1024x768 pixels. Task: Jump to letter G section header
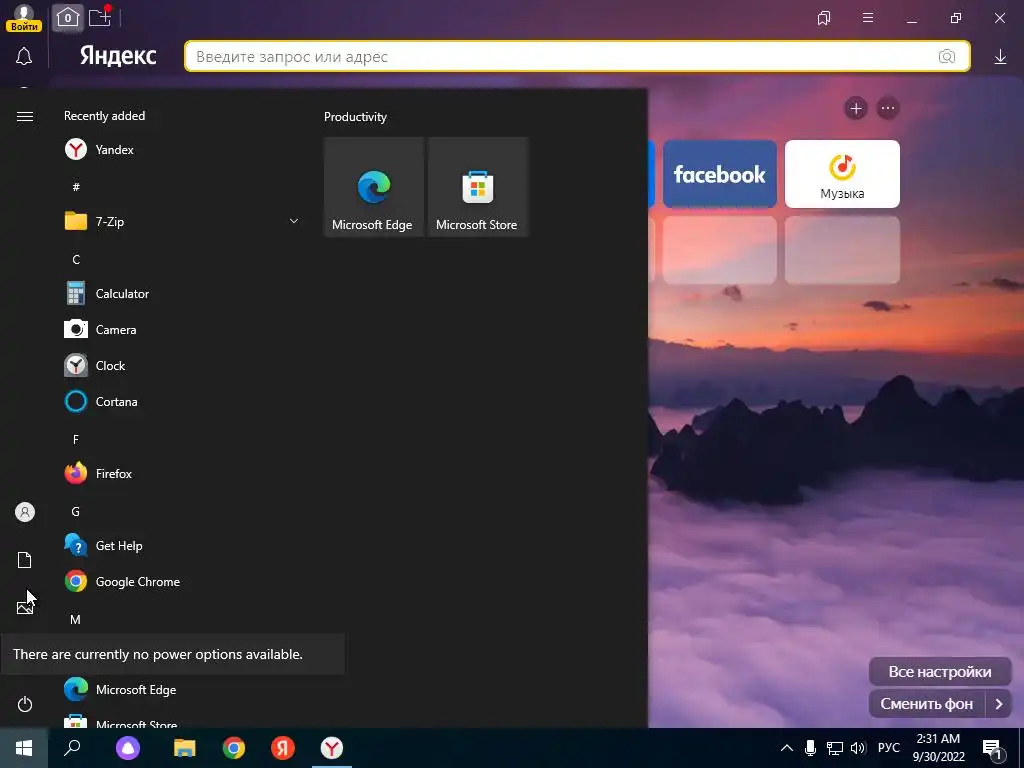pyautogui.click(x=76, y=512)
